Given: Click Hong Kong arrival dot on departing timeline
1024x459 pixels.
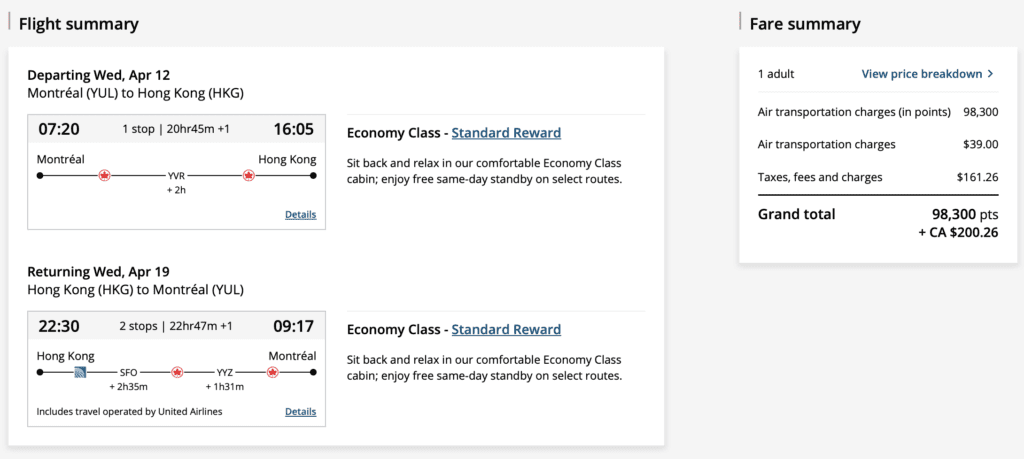Looking at the screenshot, I should (313, 175).
